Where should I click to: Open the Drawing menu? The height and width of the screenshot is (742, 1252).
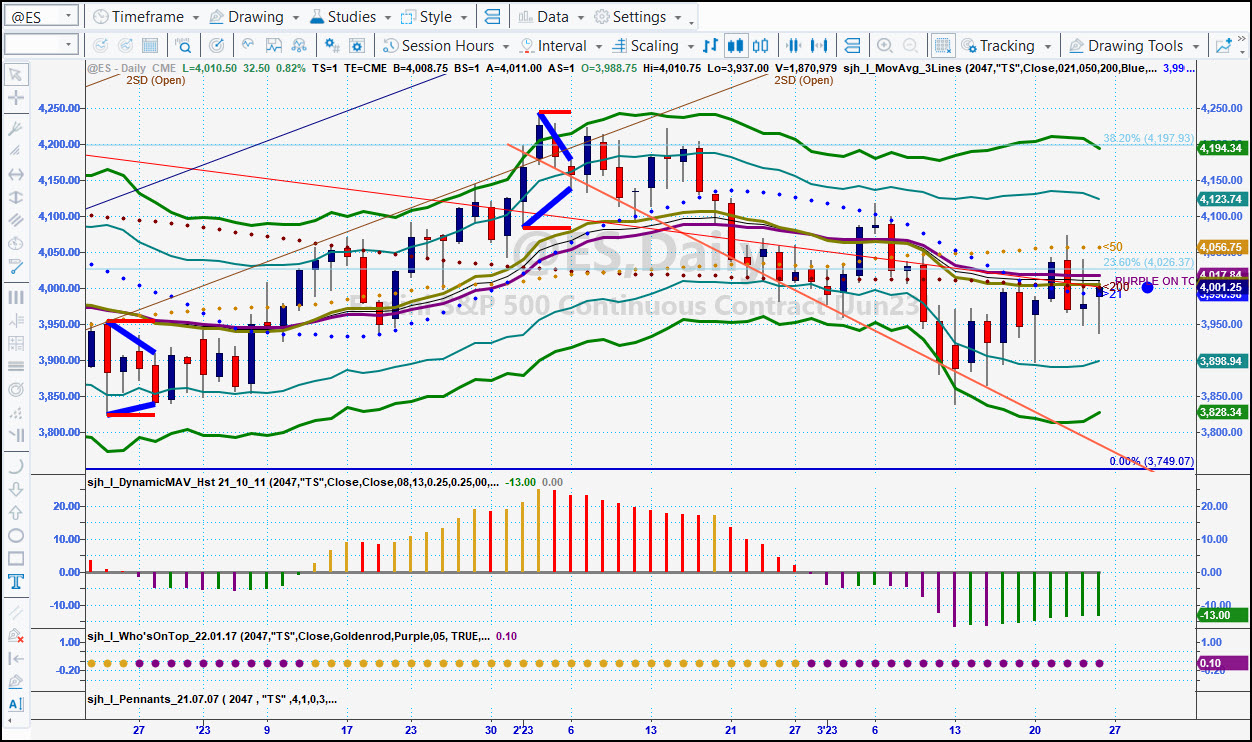pyautogui.click(x=254, y=17)
